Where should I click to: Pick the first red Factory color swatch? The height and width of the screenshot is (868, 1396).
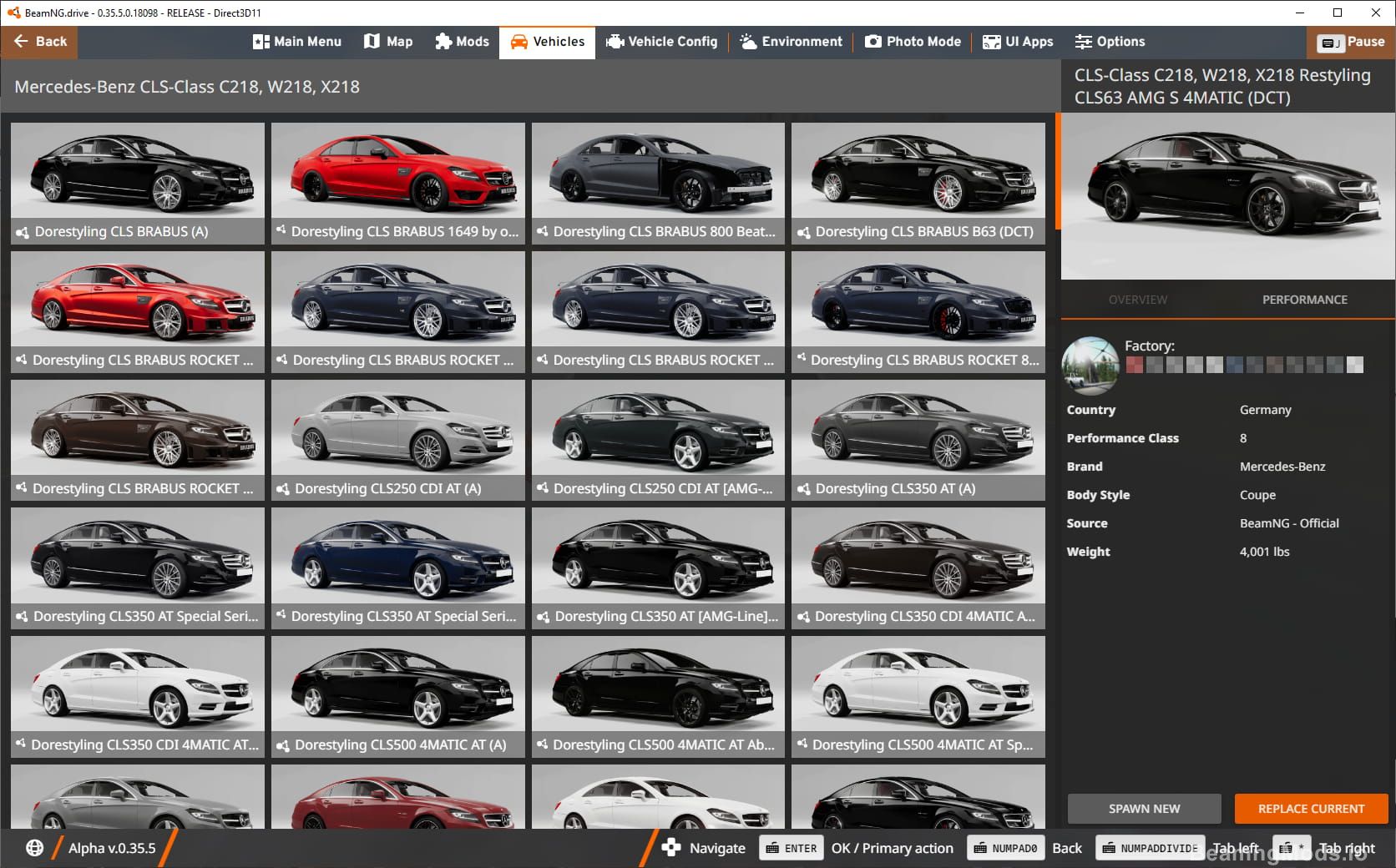[1134, 365]
